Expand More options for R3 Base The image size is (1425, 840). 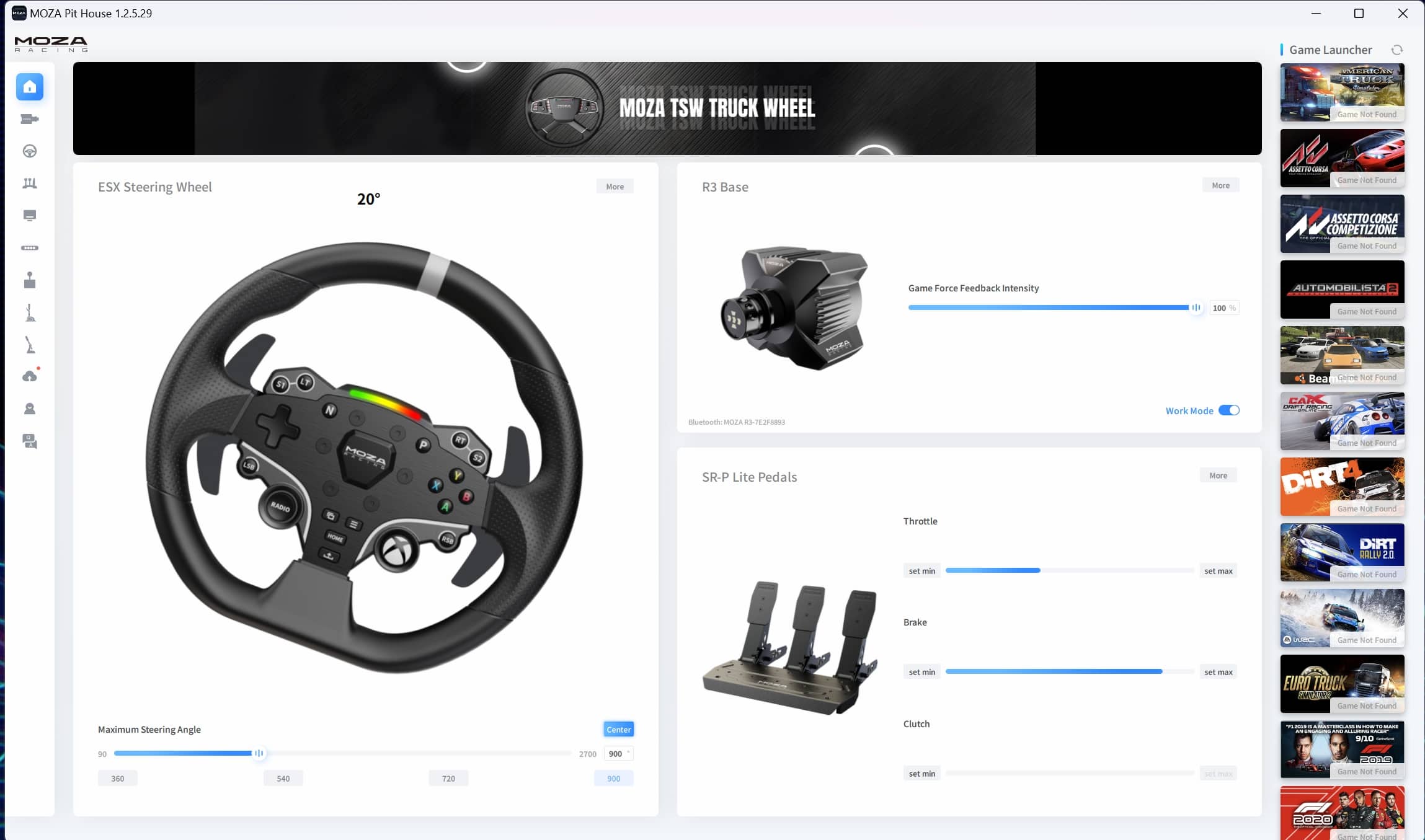point(1220,185)
